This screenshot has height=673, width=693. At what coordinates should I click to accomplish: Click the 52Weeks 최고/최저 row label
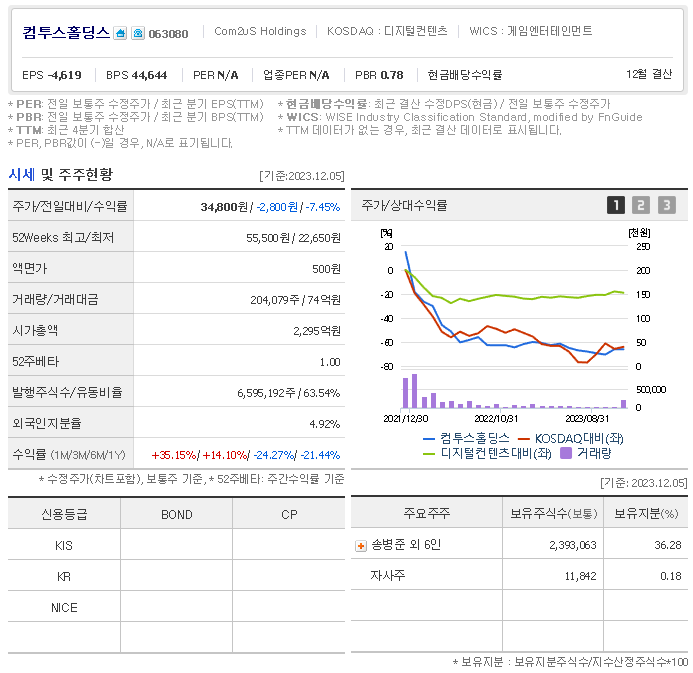click(63, 238)
